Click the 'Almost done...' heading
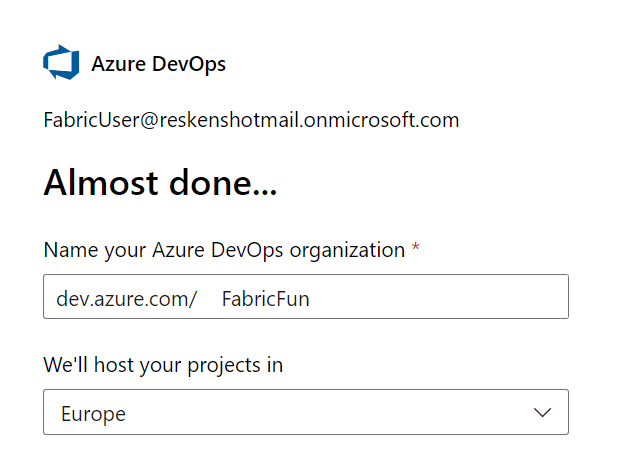 160,183
